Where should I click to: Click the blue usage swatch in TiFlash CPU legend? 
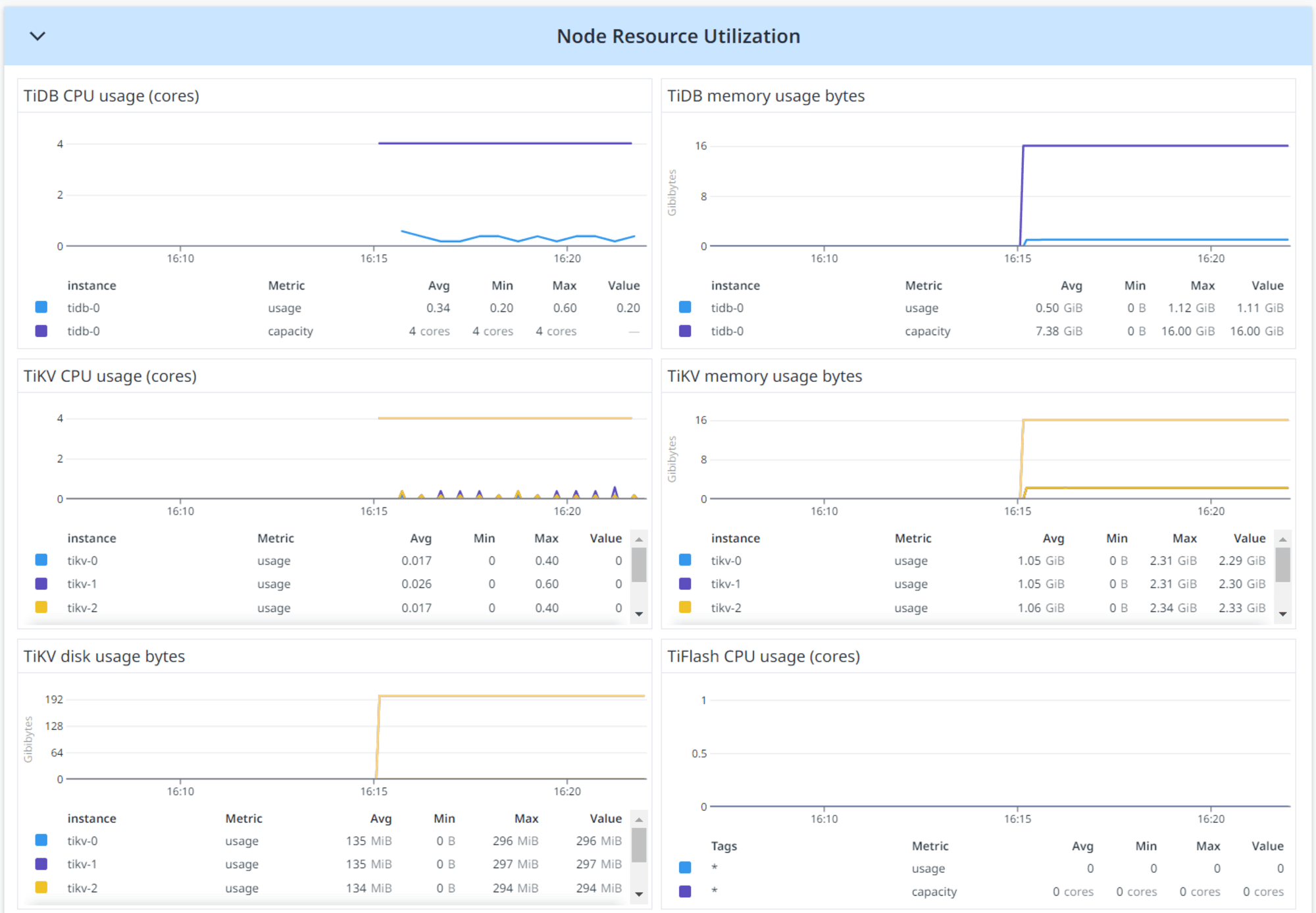point(685,868)
